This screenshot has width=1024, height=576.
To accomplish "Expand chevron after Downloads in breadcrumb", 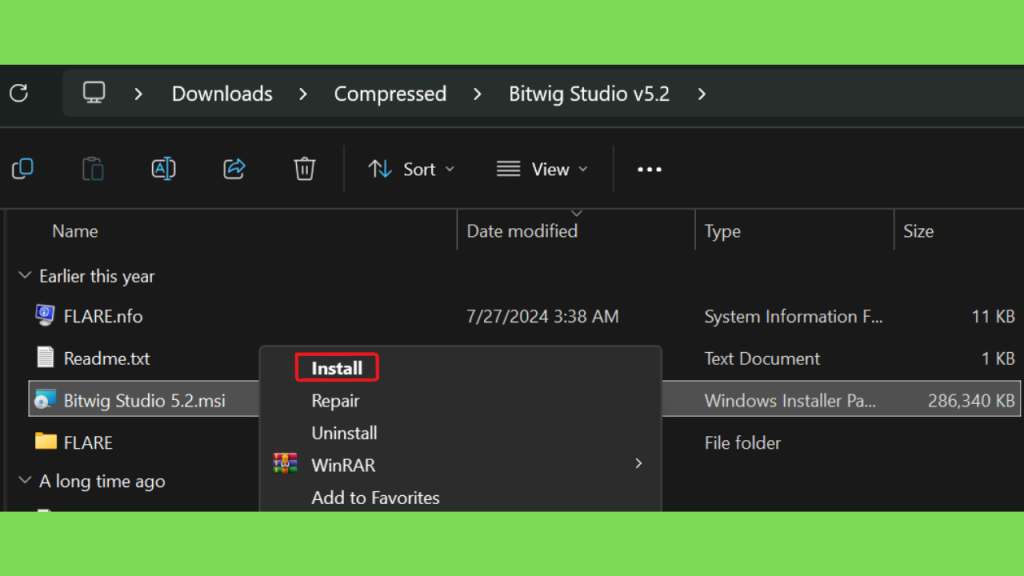I will pyautogui.click(x=302, y=94).
